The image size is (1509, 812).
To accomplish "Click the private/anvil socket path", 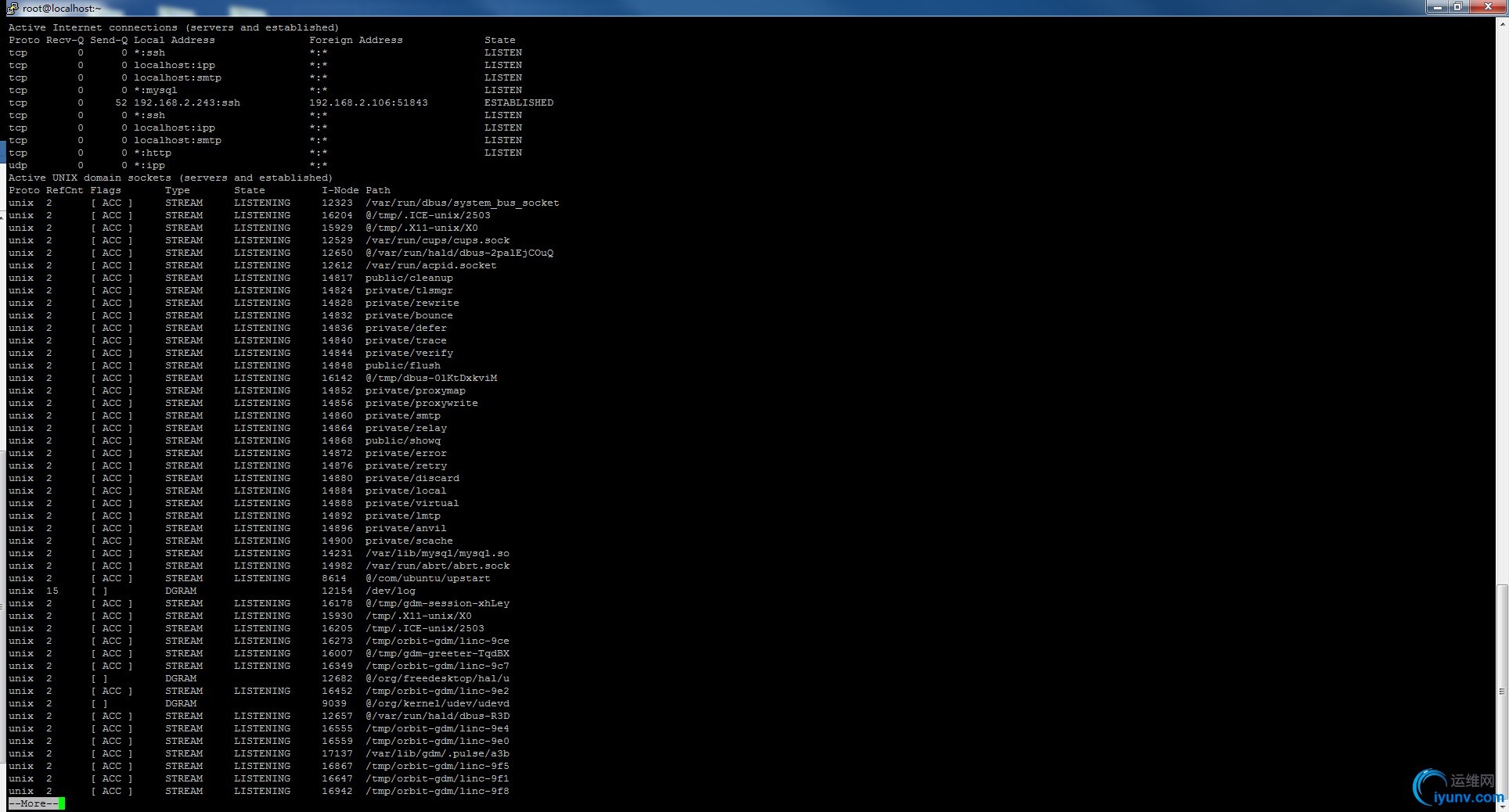I will 406,528.
